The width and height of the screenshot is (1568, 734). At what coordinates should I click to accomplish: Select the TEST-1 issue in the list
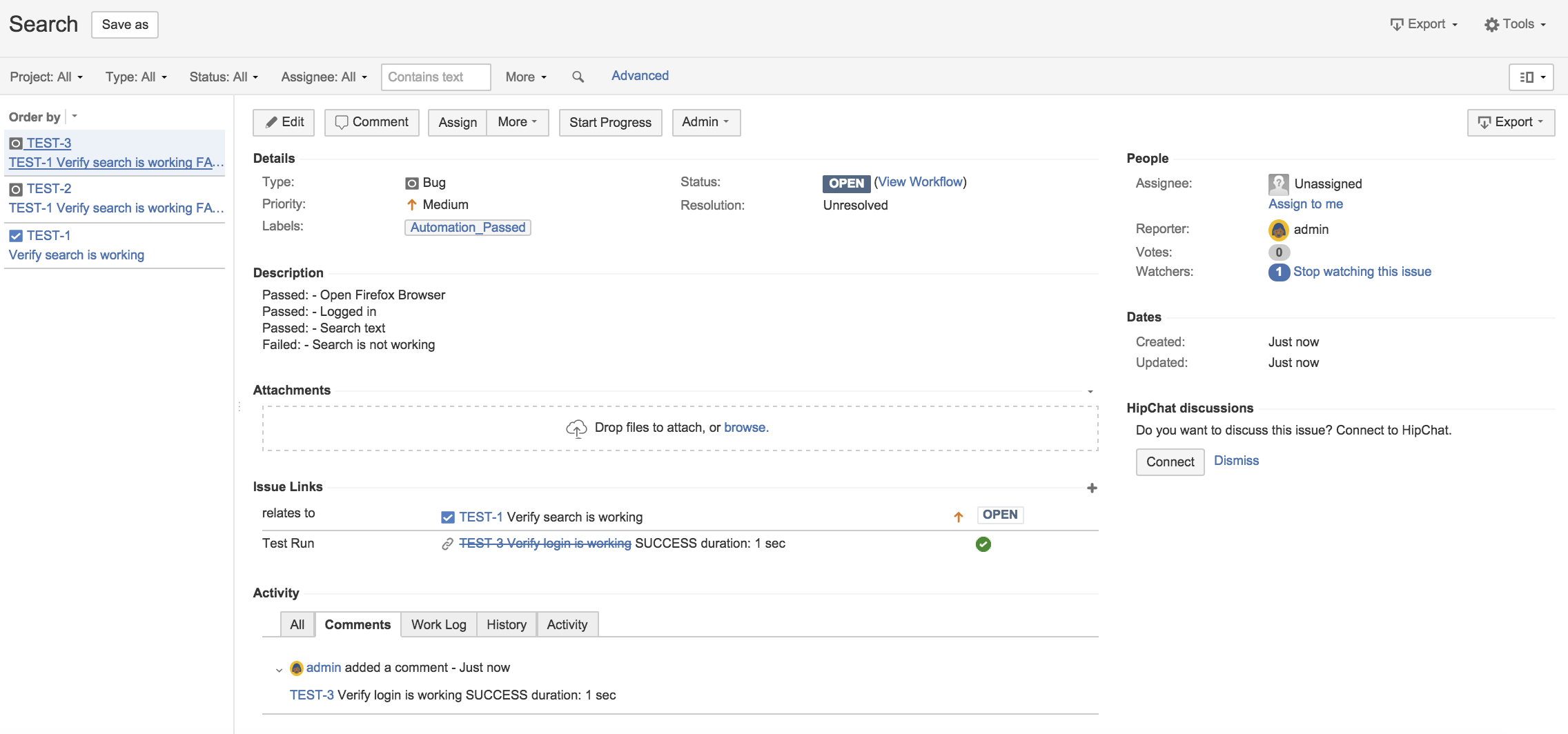[x=115, y=245]
